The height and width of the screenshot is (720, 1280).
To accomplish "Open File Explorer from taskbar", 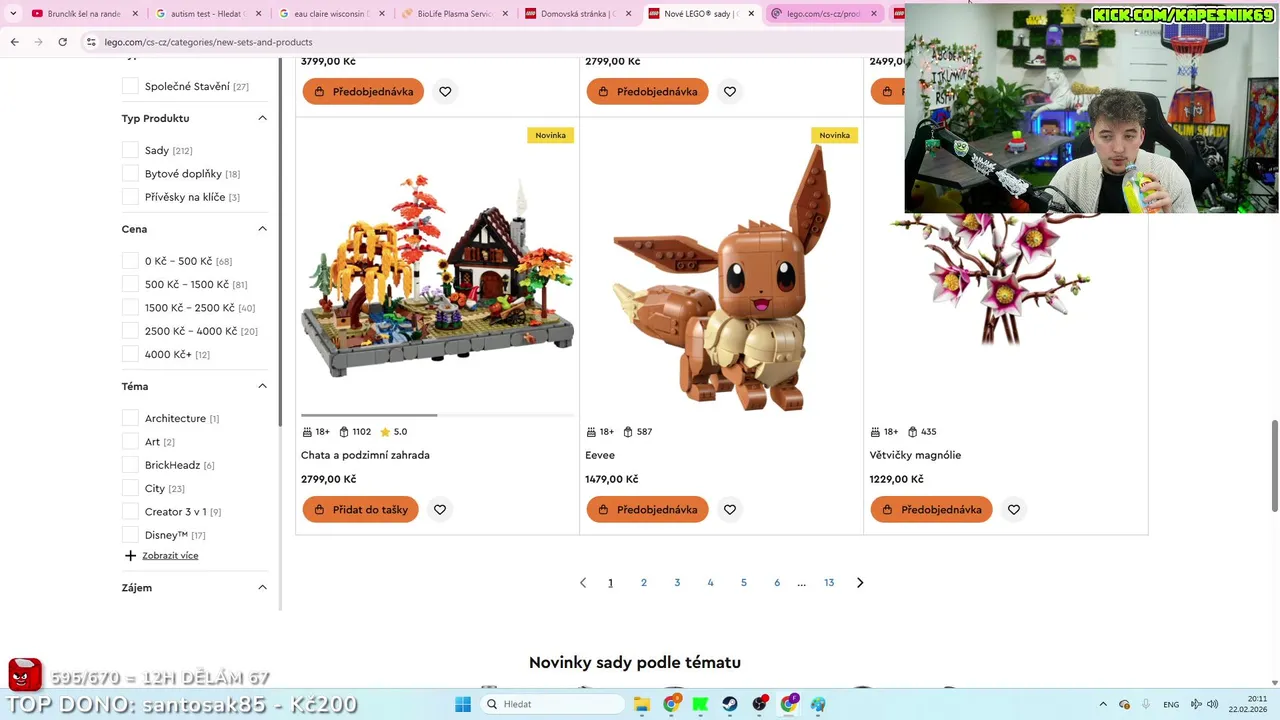I will click(x=642, y=704).
